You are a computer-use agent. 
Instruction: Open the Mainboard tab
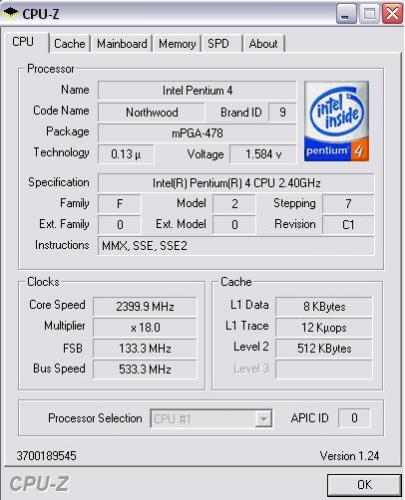coord(122,44)
